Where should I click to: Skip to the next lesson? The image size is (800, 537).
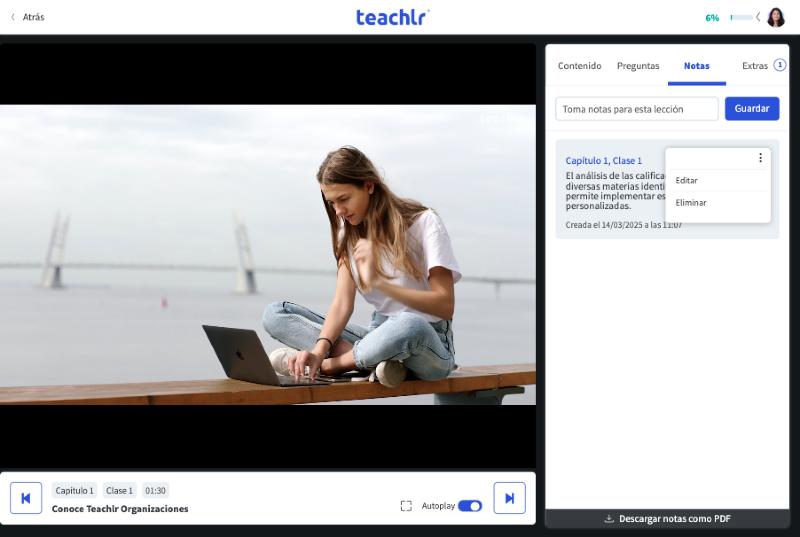(x=509, y=498)
